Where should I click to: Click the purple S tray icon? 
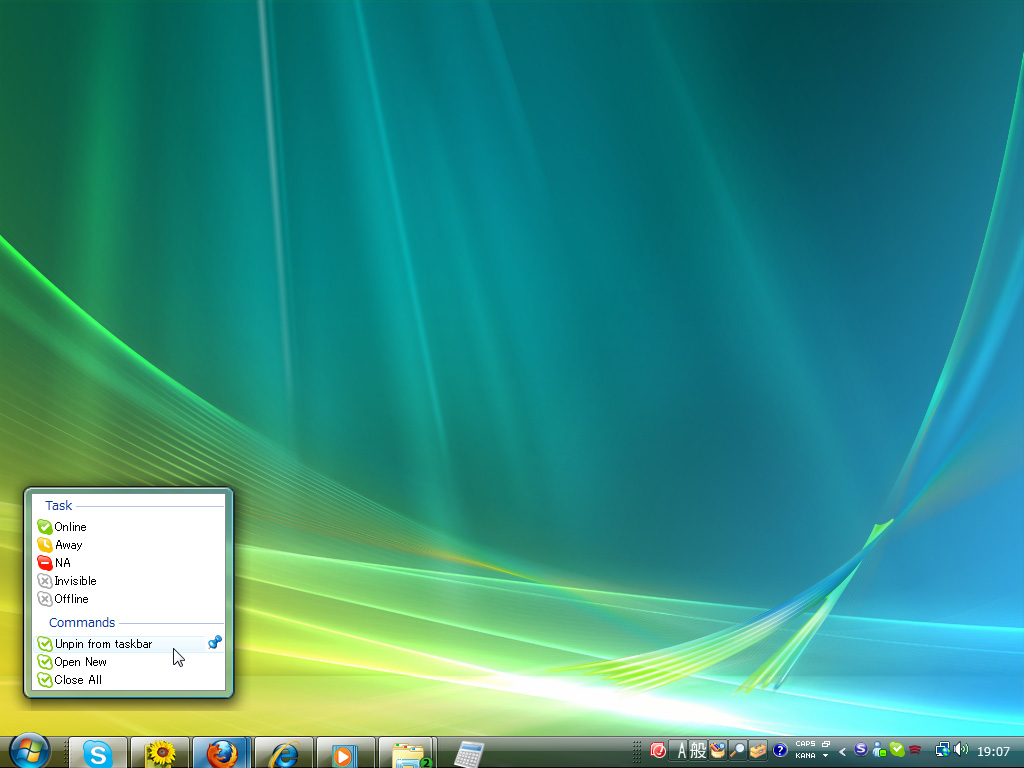point(861,750)
